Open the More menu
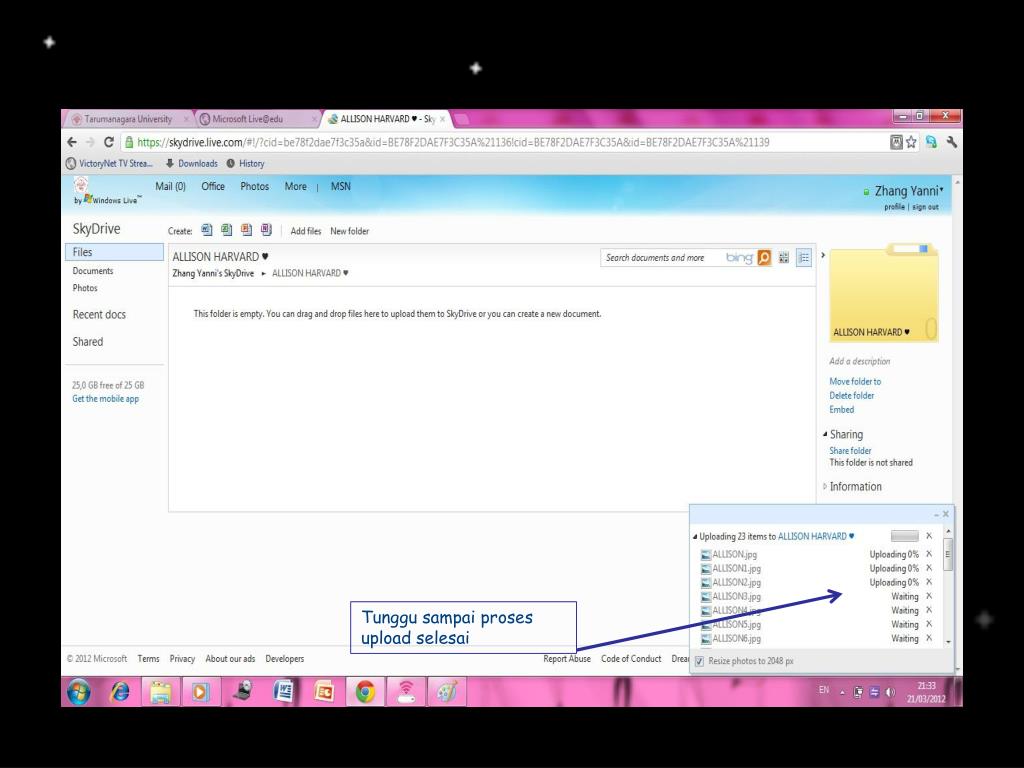1024x768 pixels. [295, 186]
